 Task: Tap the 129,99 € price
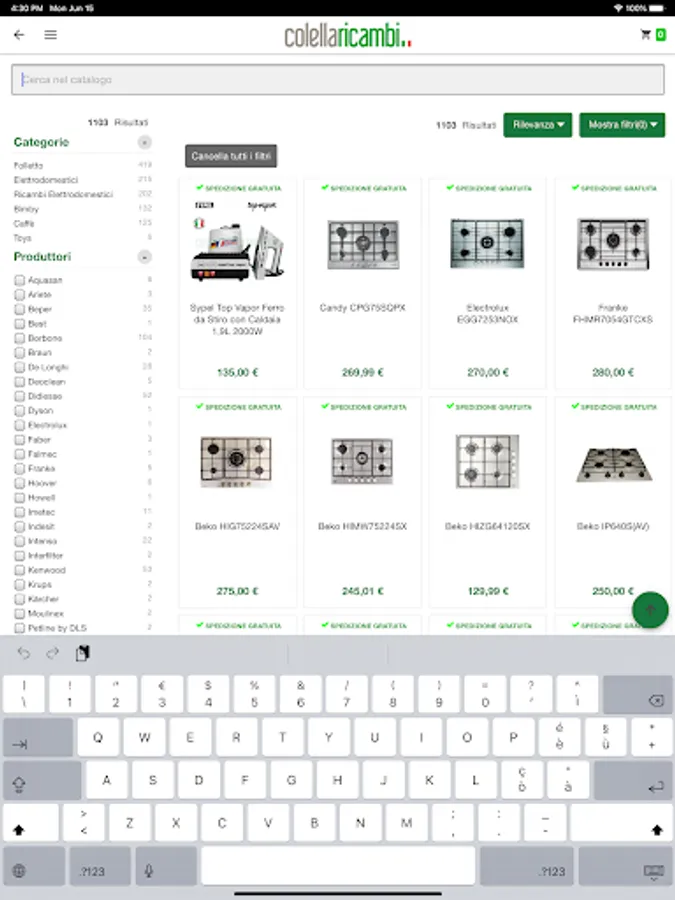(x=487, y=591)
